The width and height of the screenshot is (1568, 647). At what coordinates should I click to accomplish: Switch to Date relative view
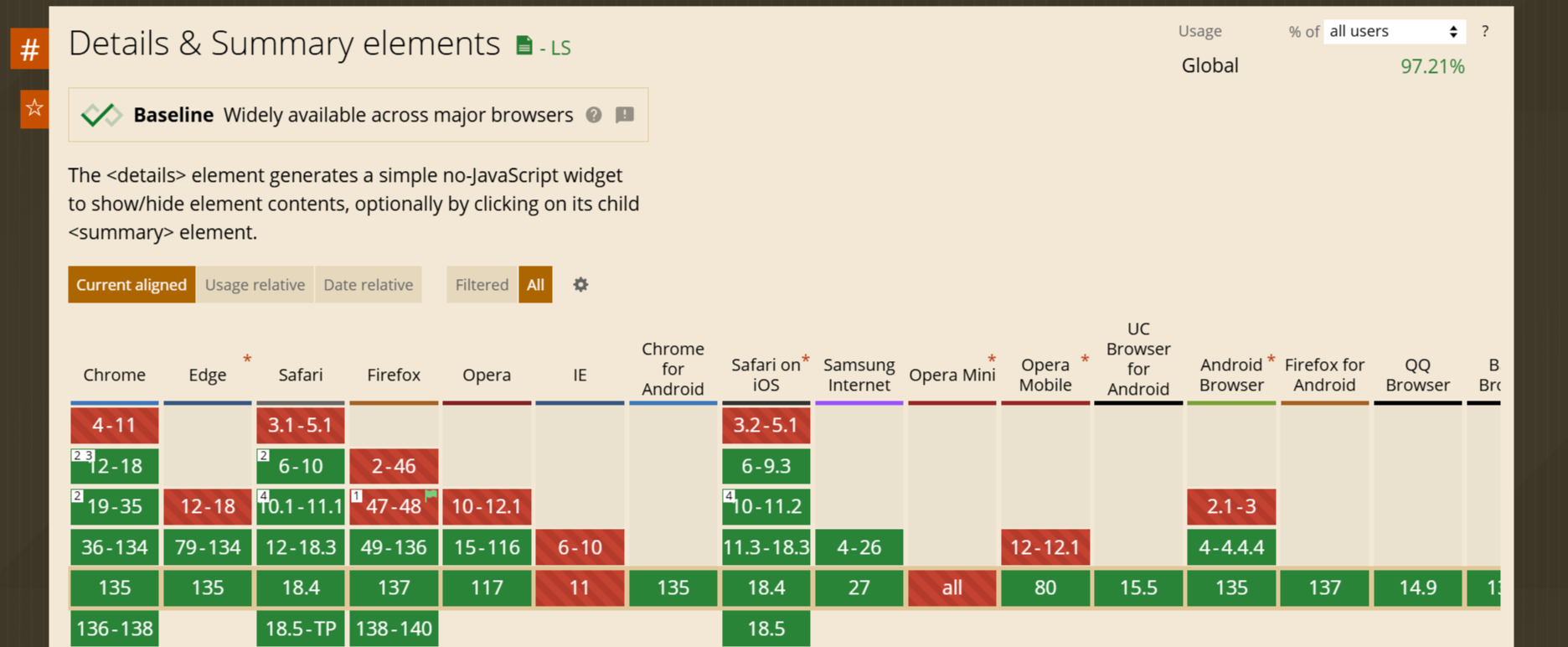click(368, 285)
